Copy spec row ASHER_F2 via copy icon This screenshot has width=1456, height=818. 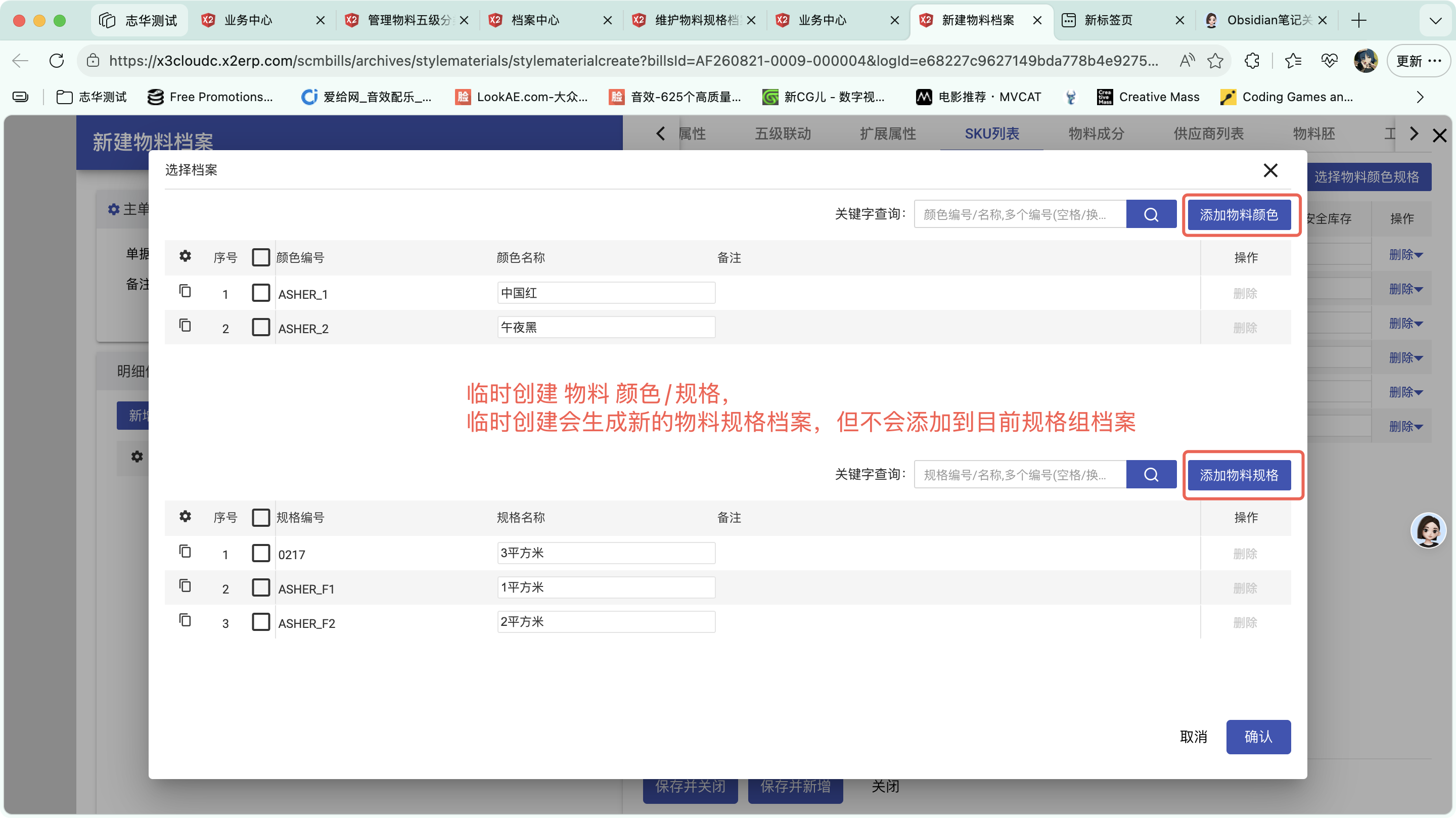click(x=185, y=620)
